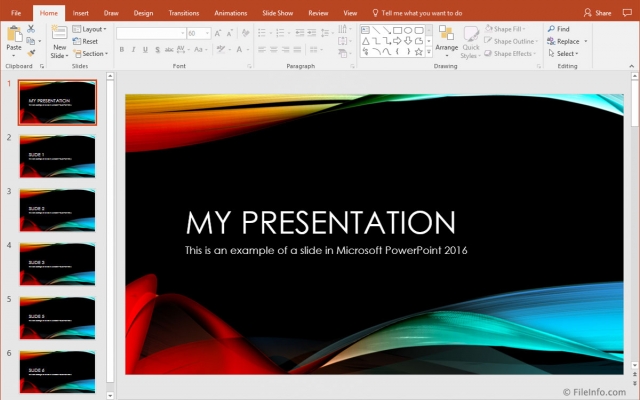This screenshot has width=640, height=400.
Task: Open the font name combo box
Action: point(151,33)
